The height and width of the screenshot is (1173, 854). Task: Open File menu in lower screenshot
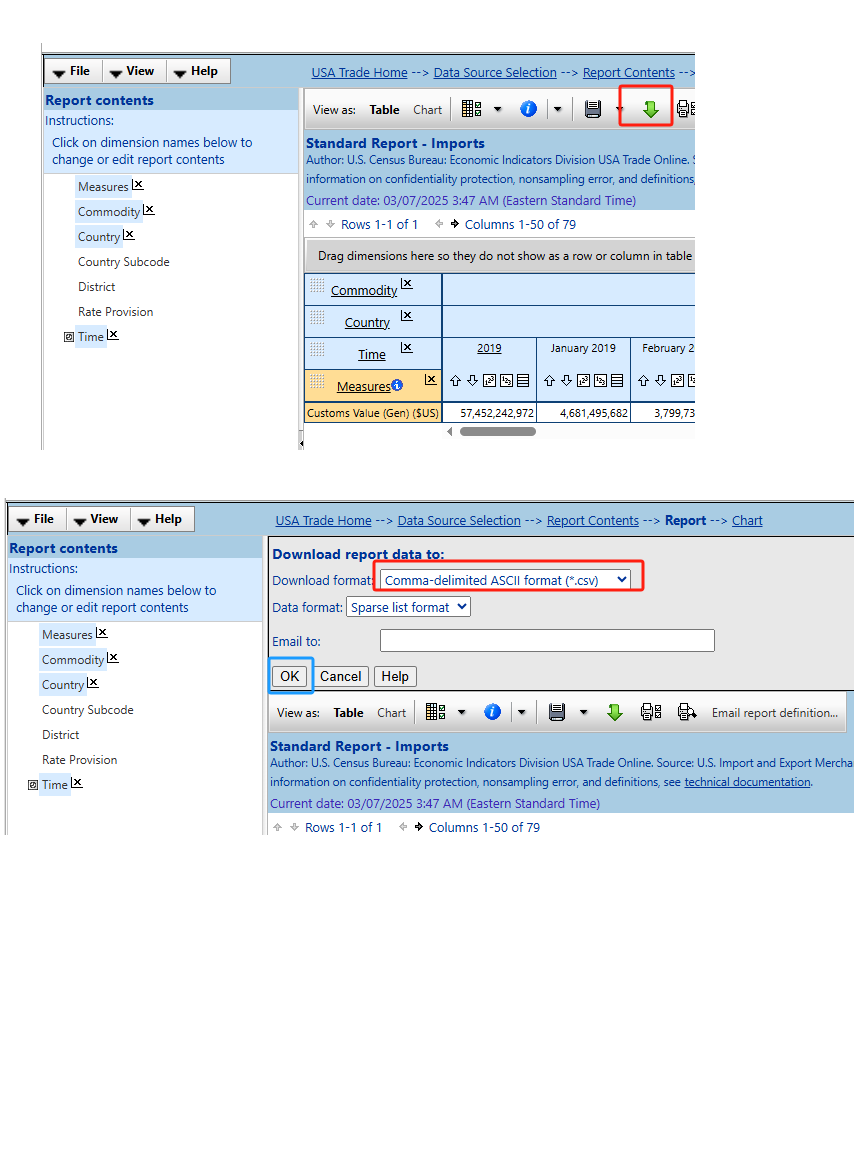point(37,519)
